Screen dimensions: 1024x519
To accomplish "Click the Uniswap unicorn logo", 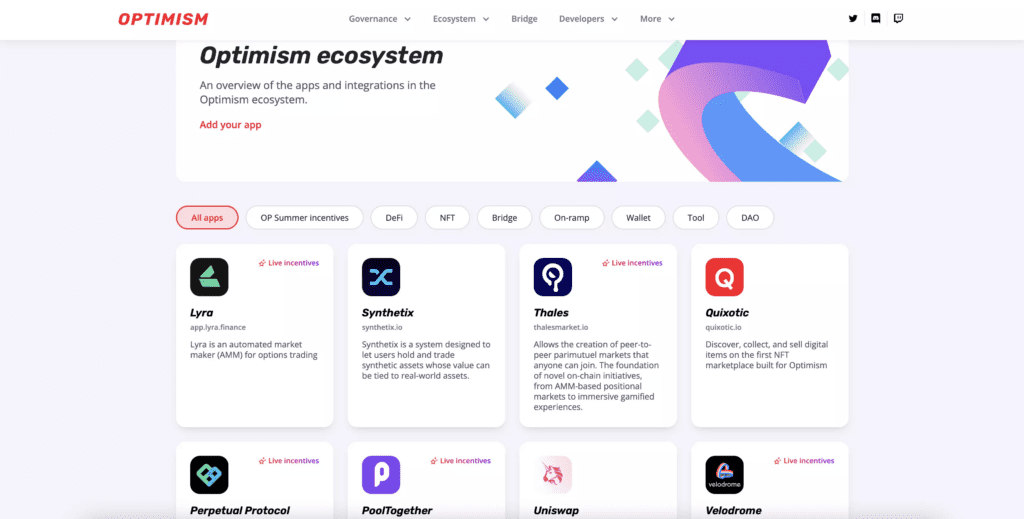I will 552,475.
